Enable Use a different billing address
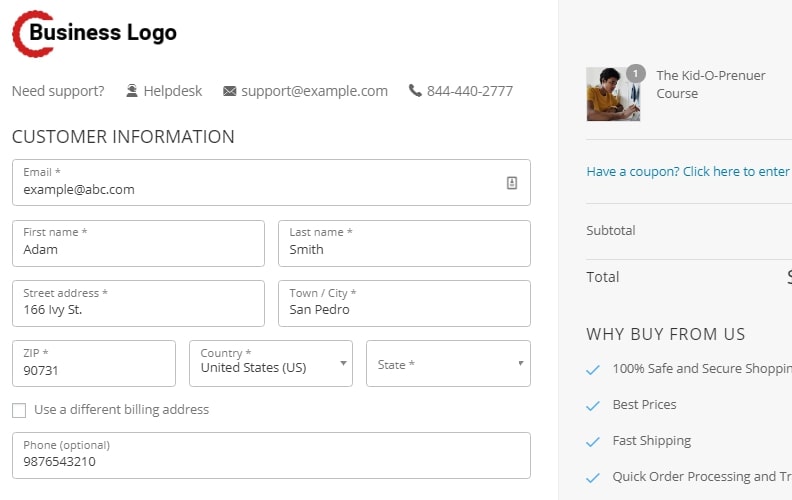 pyautogui.click(x=19, y=410)
